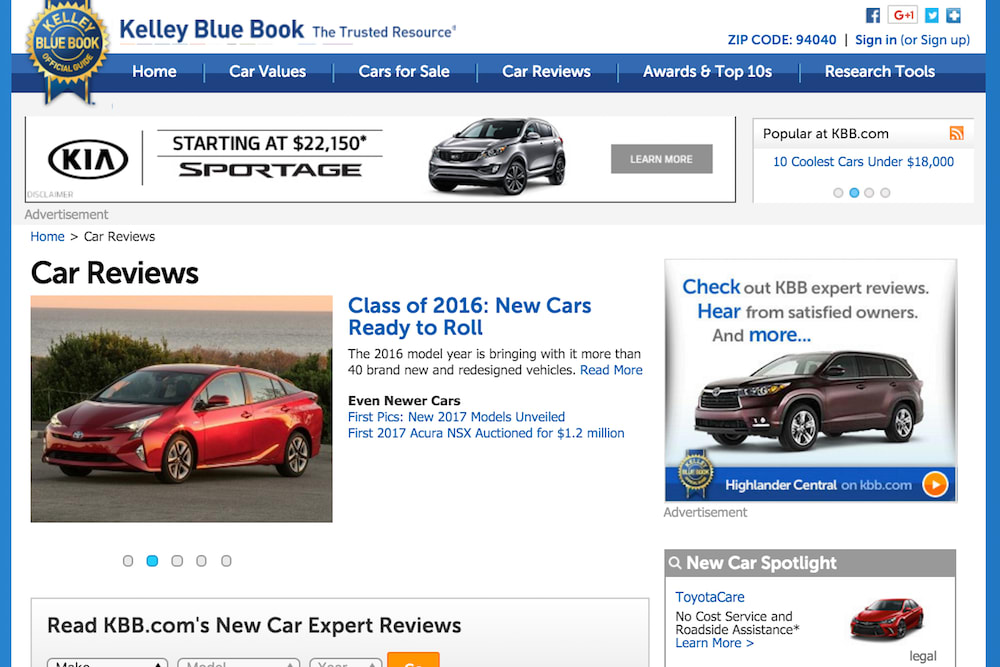Open the Twitter social icon

[x=932, y=15]
